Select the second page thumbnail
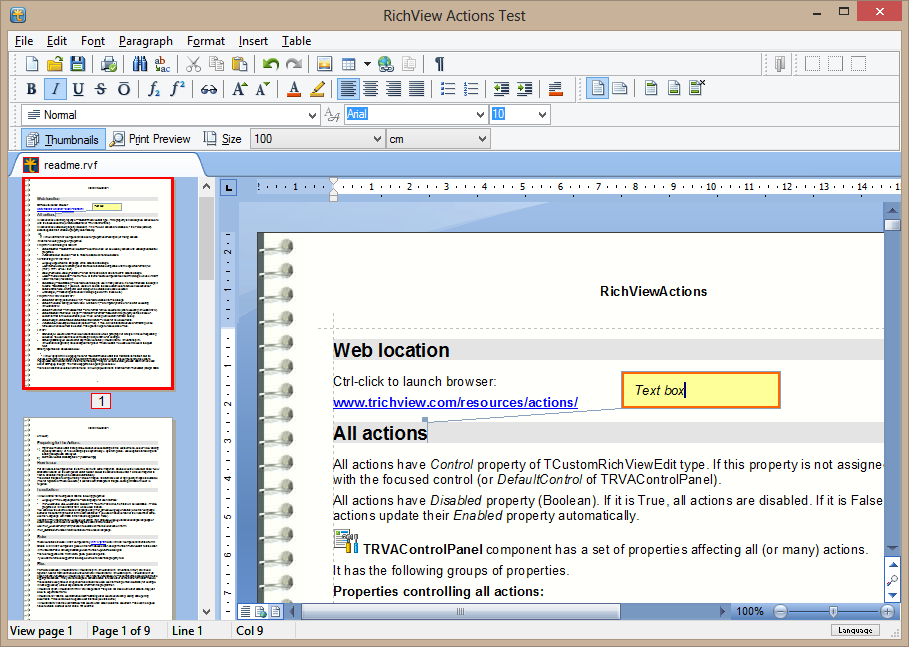Image resolution: width=909 pixels, height=647 pixels. pyautogui.click(x=98, y=519)
